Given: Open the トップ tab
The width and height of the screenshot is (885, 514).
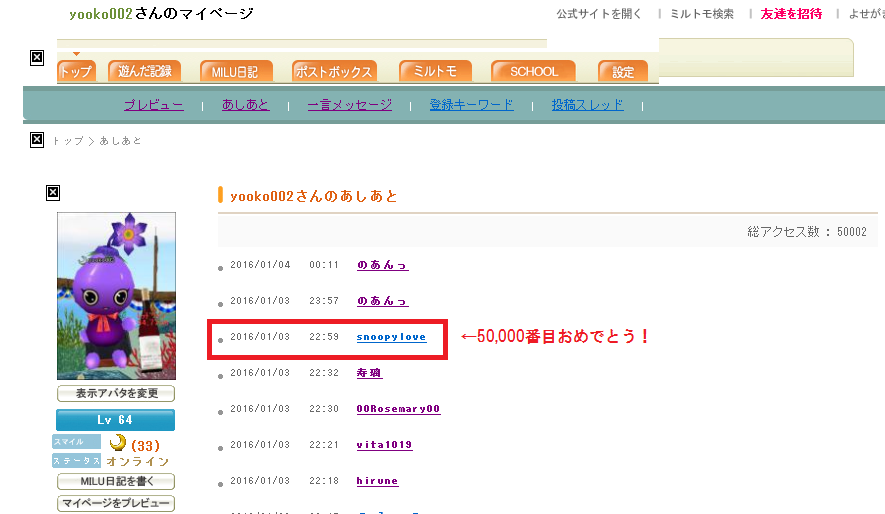Looking at the screenshot, I should (x=76, y=71).
